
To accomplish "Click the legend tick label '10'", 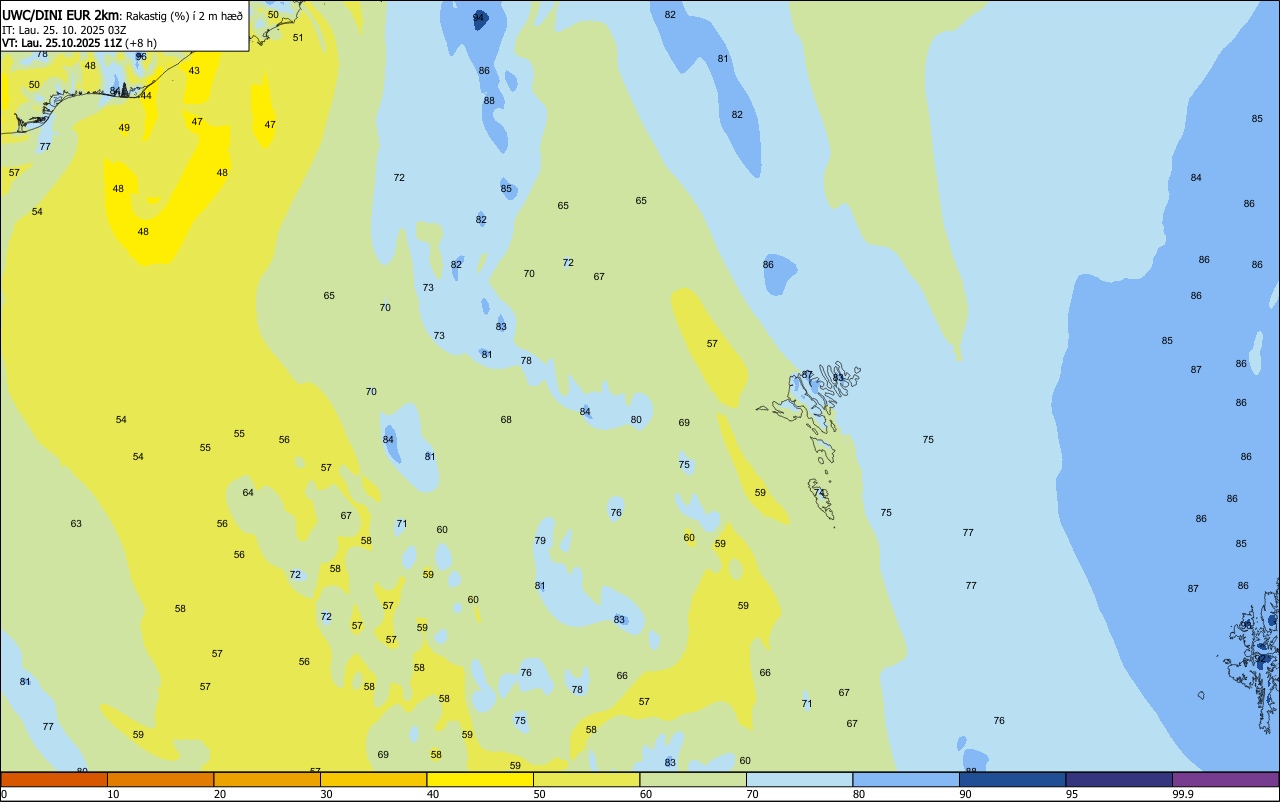I will pyautogui.click(x=113, y=794).
